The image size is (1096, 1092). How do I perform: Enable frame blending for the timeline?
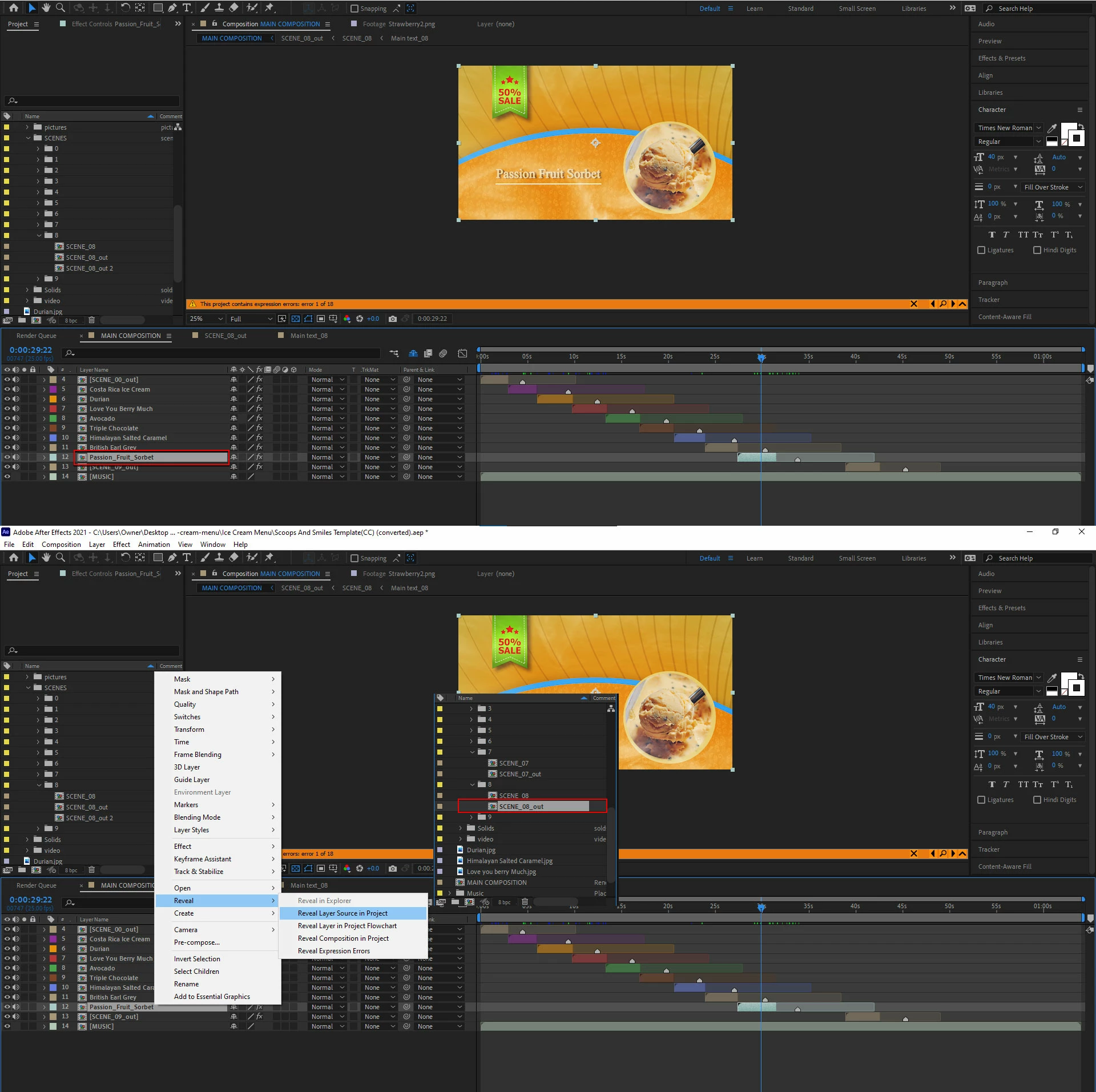click(428, 354)
